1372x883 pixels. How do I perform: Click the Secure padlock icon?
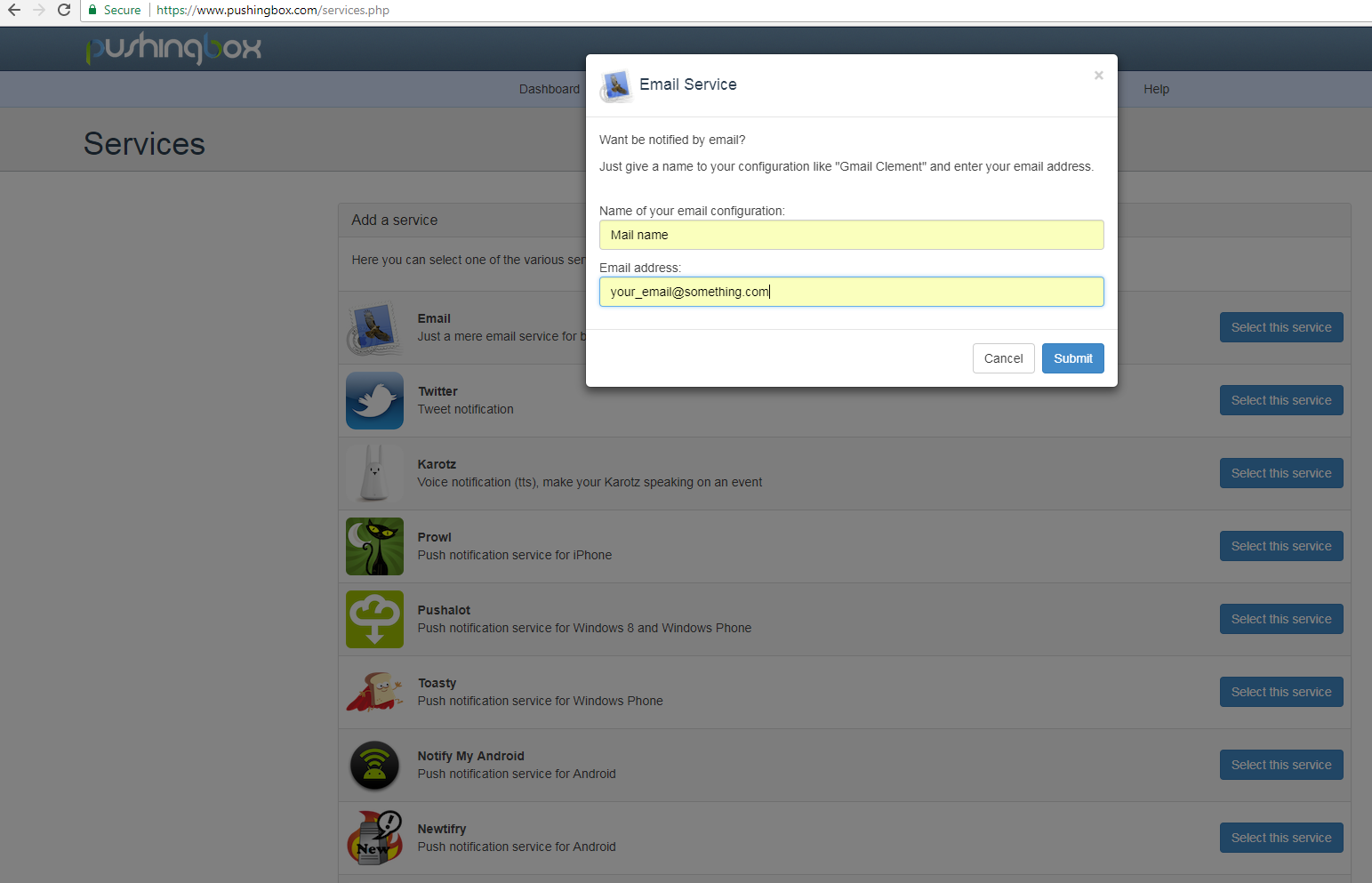tap(92, 10)
